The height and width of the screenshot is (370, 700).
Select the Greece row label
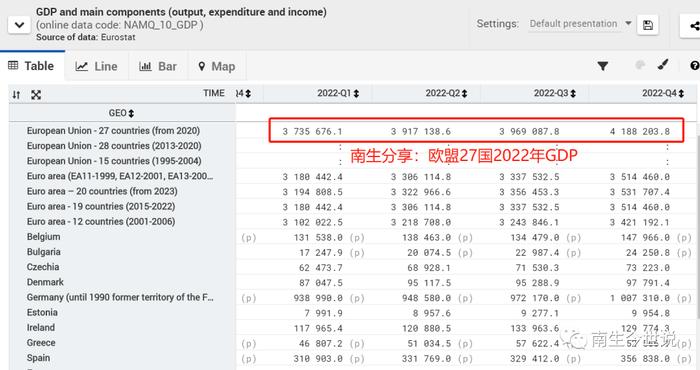coord(41,343)
